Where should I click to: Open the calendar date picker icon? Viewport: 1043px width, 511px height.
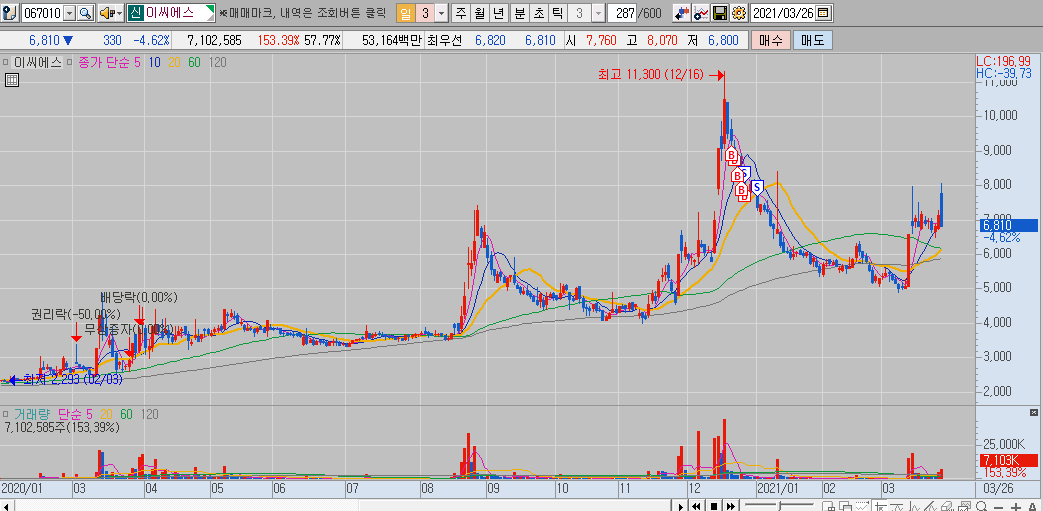click(x=823, y=13)
